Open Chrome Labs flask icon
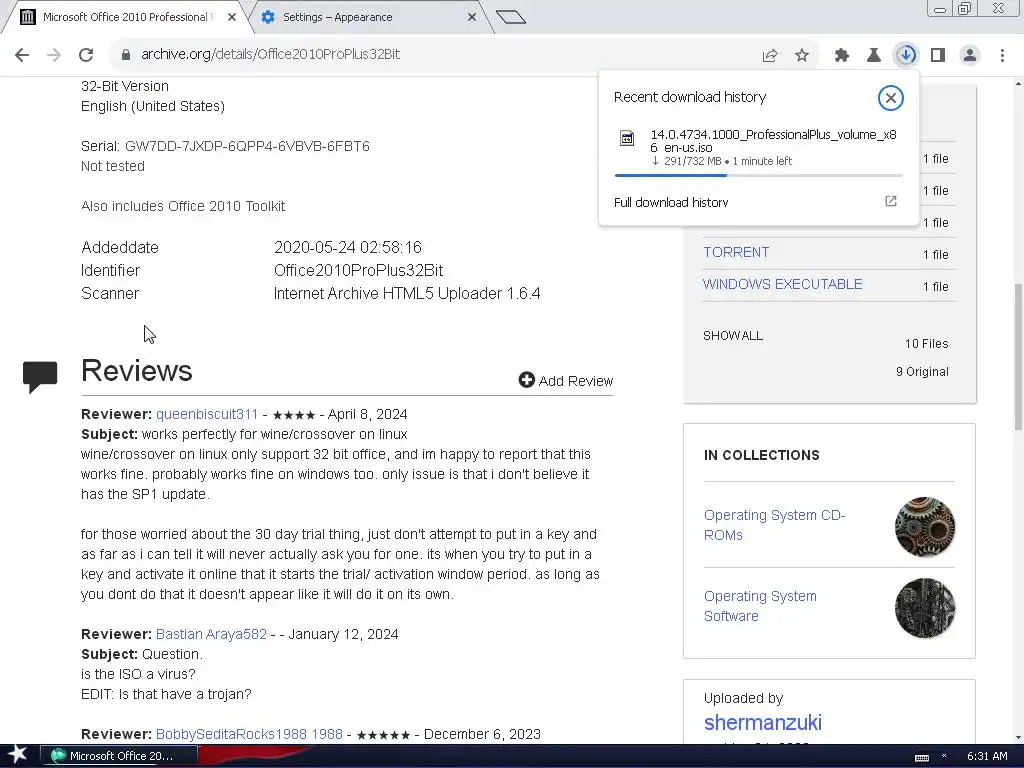 (874, 56)
